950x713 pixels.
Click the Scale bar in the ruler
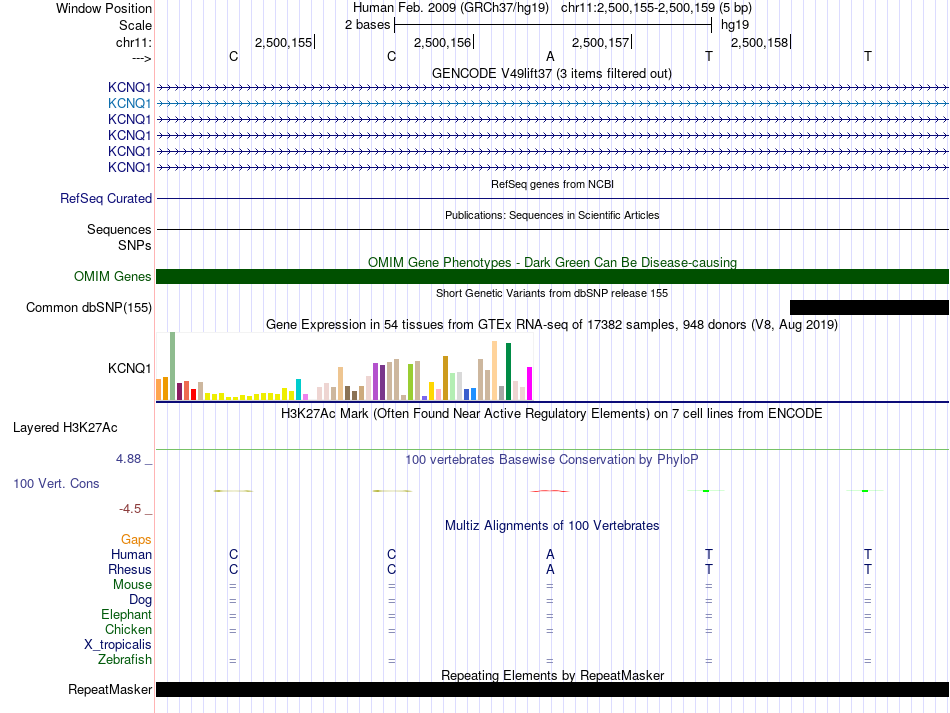coord(553,25)
